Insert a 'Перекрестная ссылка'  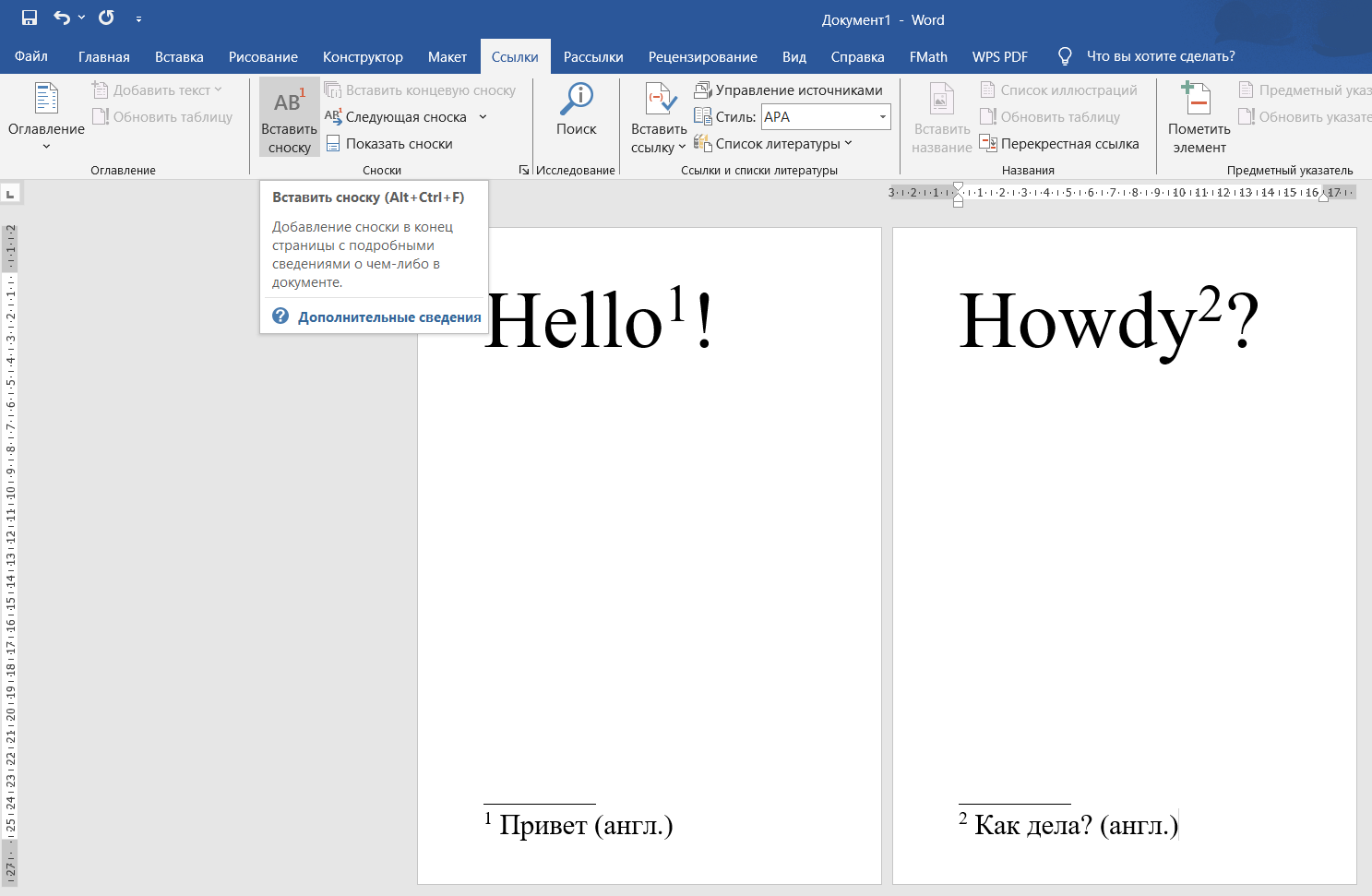tap(1059, 144)
